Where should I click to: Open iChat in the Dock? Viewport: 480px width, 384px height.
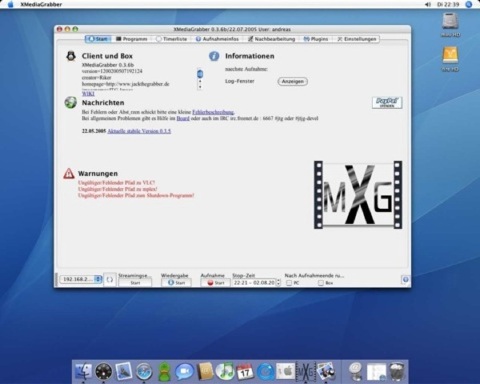point(184,371)
